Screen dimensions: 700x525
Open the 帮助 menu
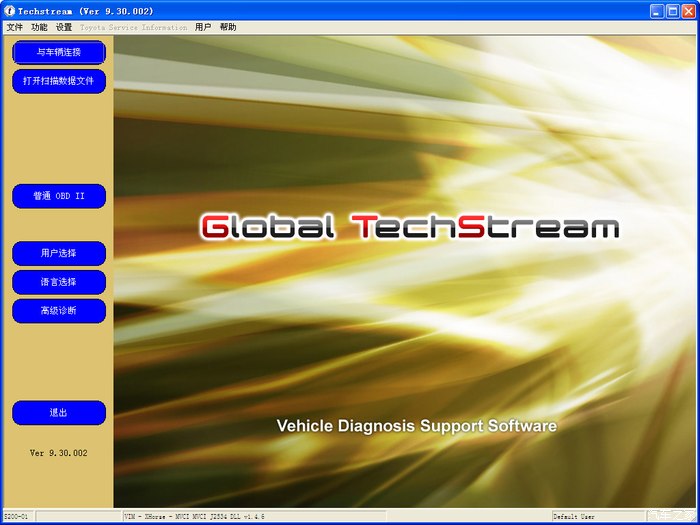pyautogui.click(x=228, y=27)
